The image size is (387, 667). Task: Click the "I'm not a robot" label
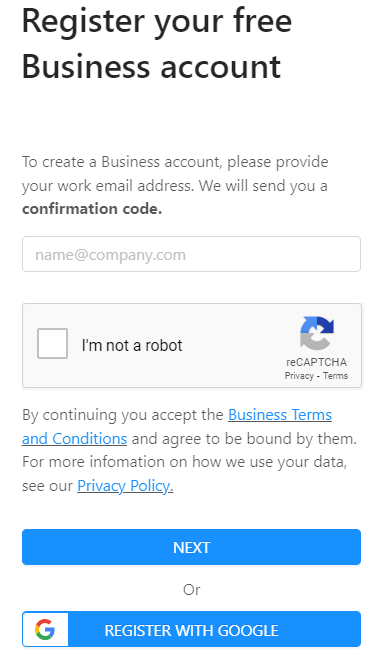pos(132,345)
